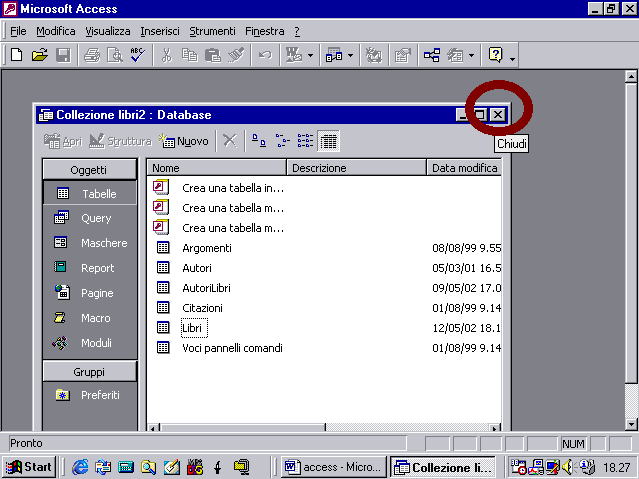Open the Properties toolbar icon
The height and width of the screenshot is (479, 639).
[403, 55]
